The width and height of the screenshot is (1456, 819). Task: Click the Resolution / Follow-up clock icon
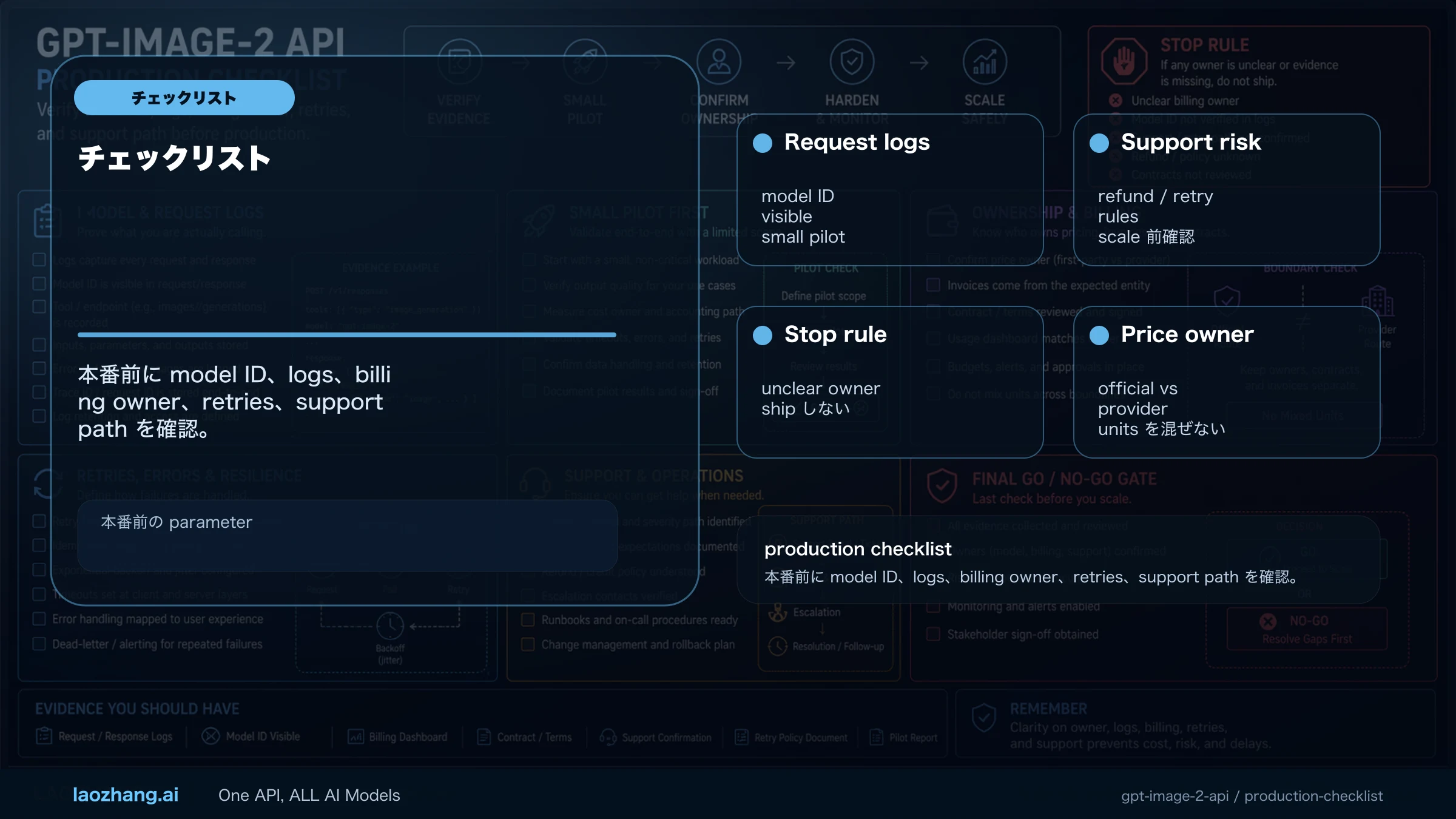pos(778,646)
